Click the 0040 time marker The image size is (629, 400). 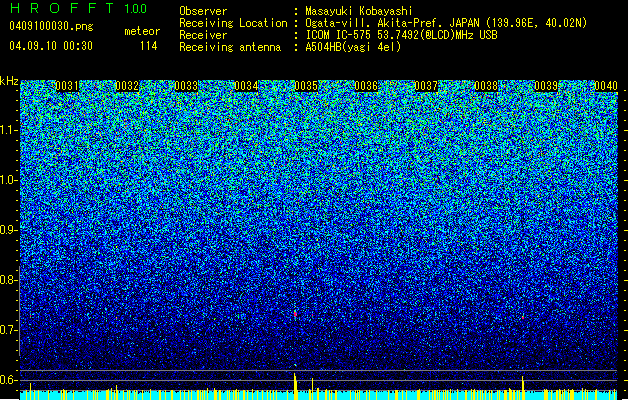tap(606, 86)
